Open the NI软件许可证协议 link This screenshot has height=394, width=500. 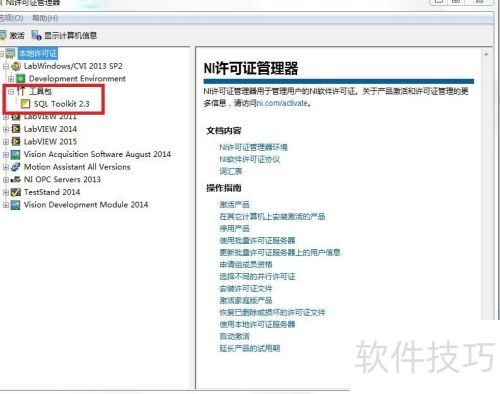(249, 160)
